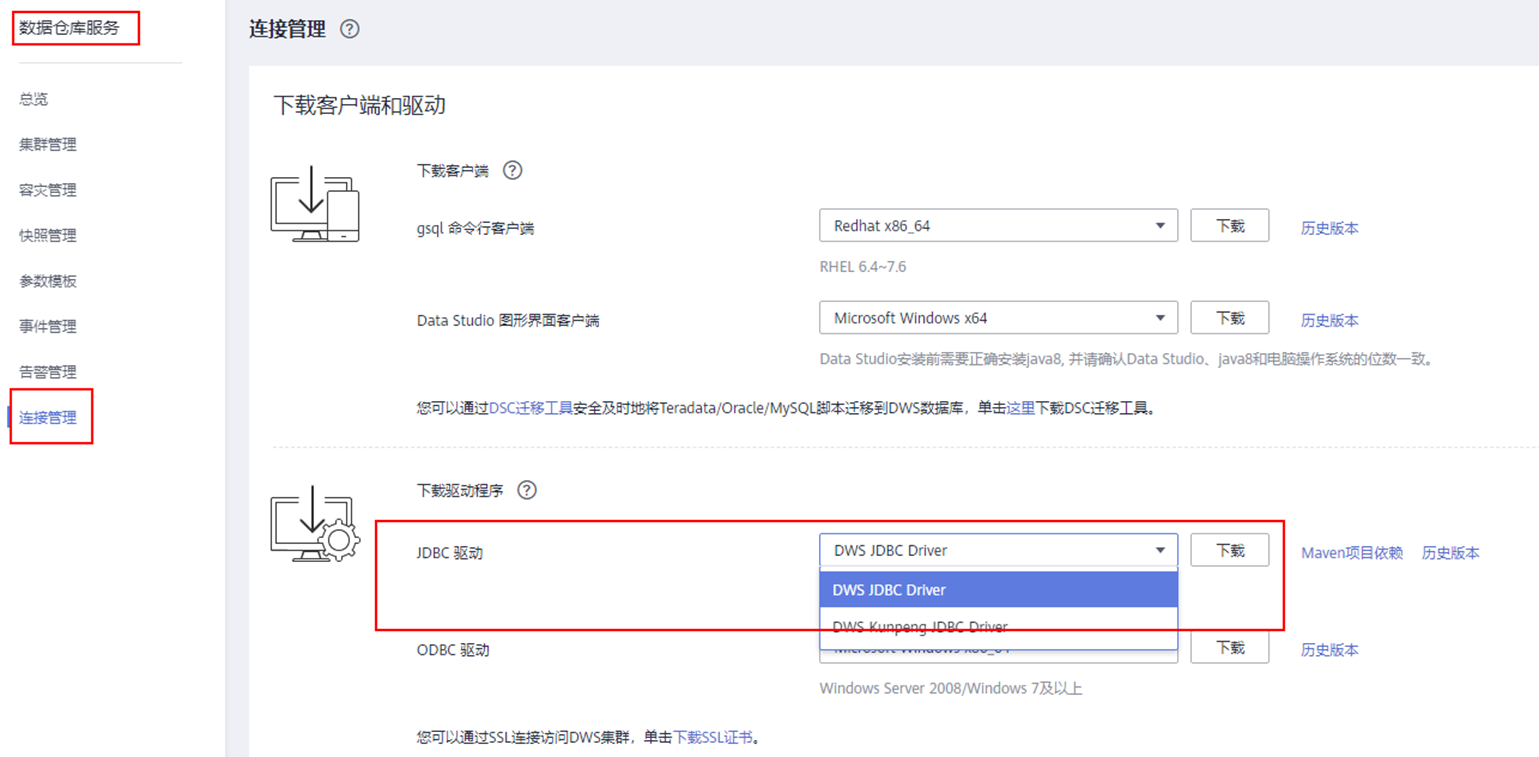Open 集群管理 from the sidebar
The image size is (1539, 757).
(48, 144)
